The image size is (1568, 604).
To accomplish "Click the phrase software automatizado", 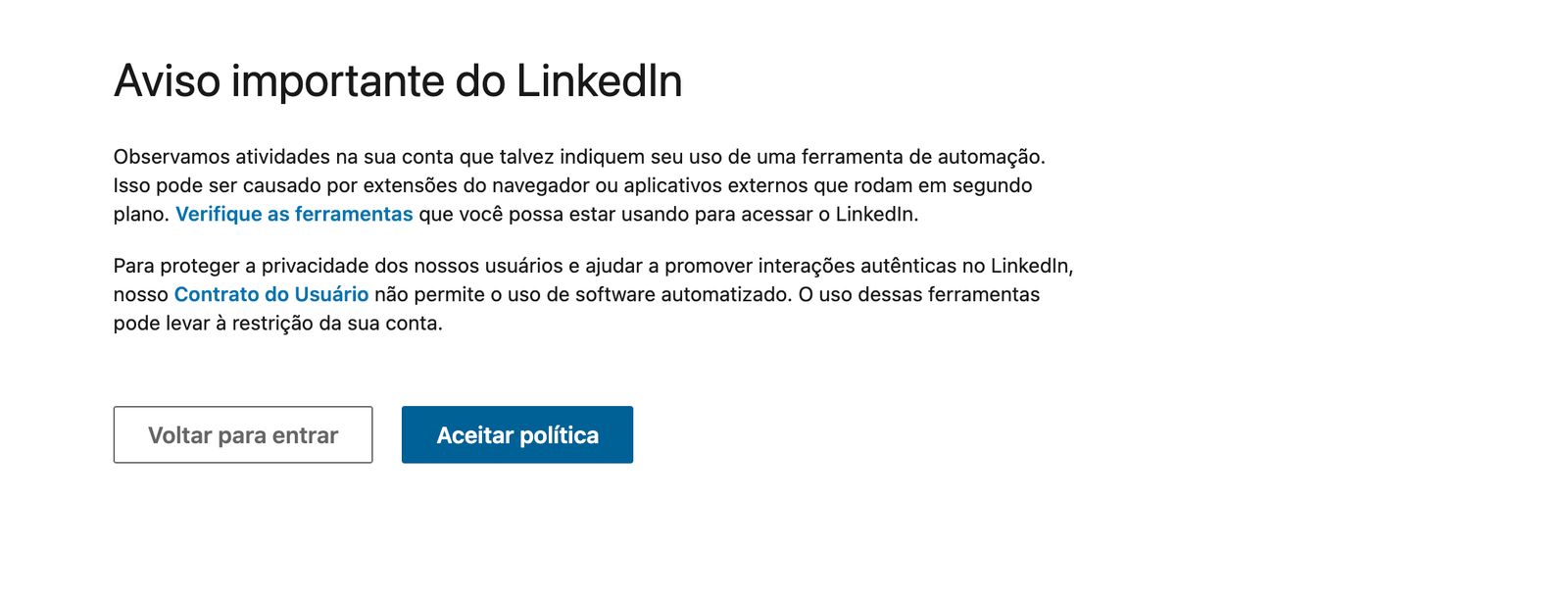I will click(683, 294).
